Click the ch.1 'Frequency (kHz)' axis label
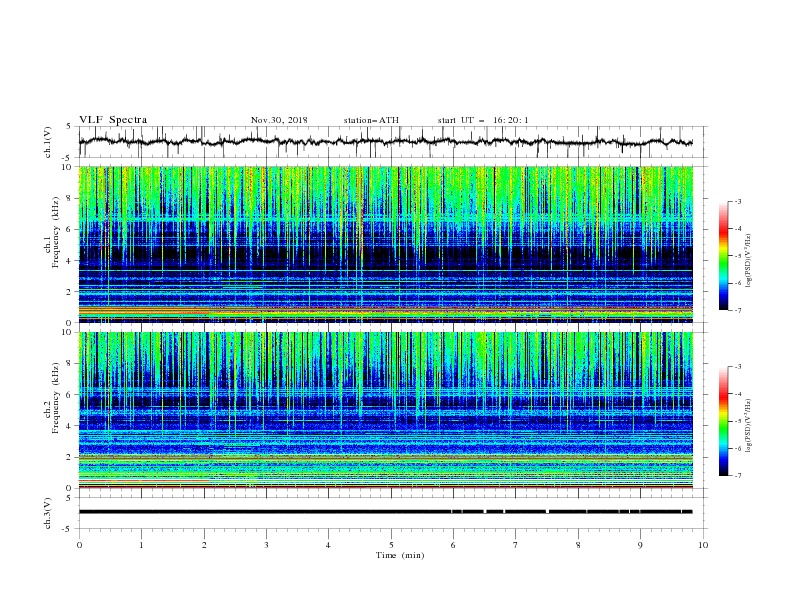Screen dimensions: 792x612 point(55,232)
